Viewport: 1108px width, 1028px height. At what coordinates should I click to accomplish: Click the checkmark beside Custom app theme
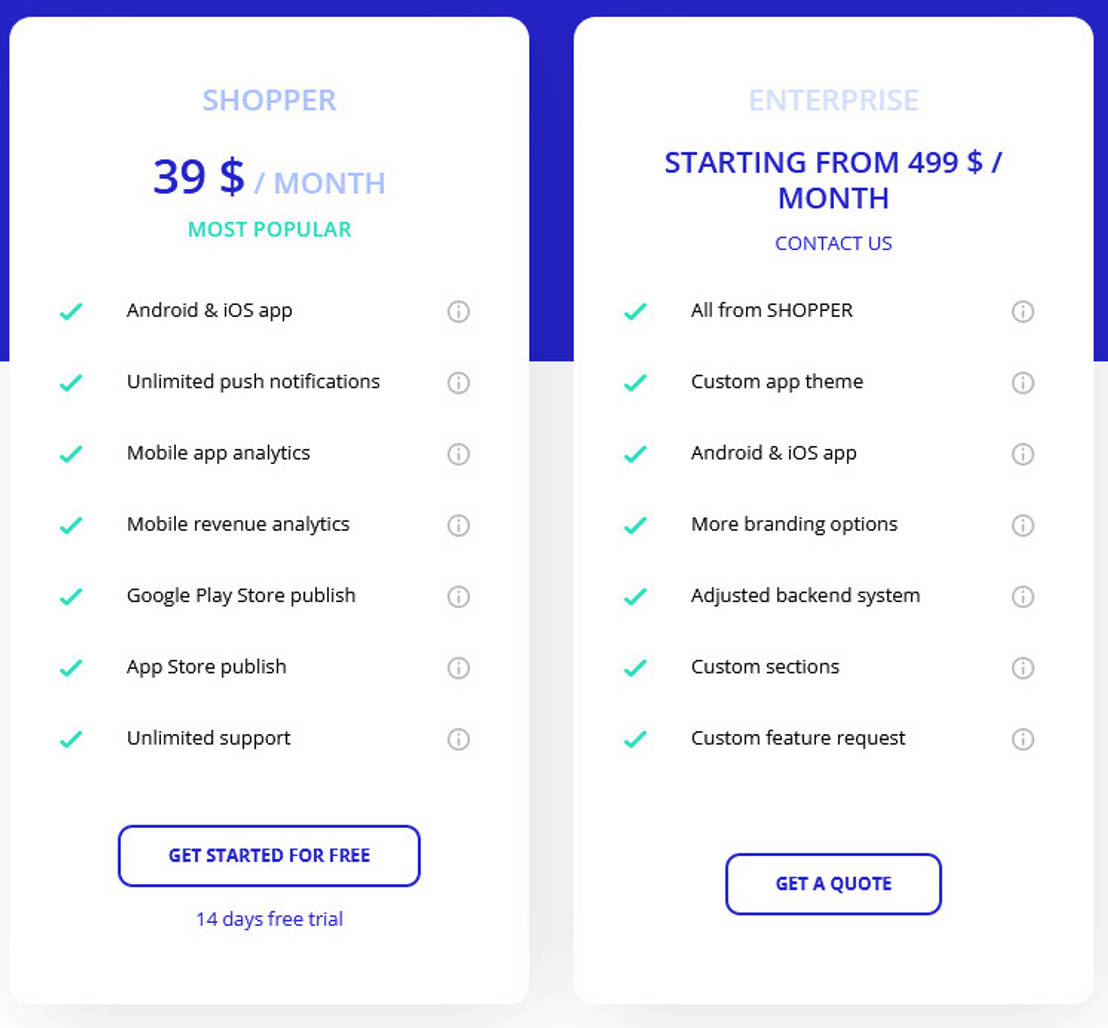(x=635, y=383)
